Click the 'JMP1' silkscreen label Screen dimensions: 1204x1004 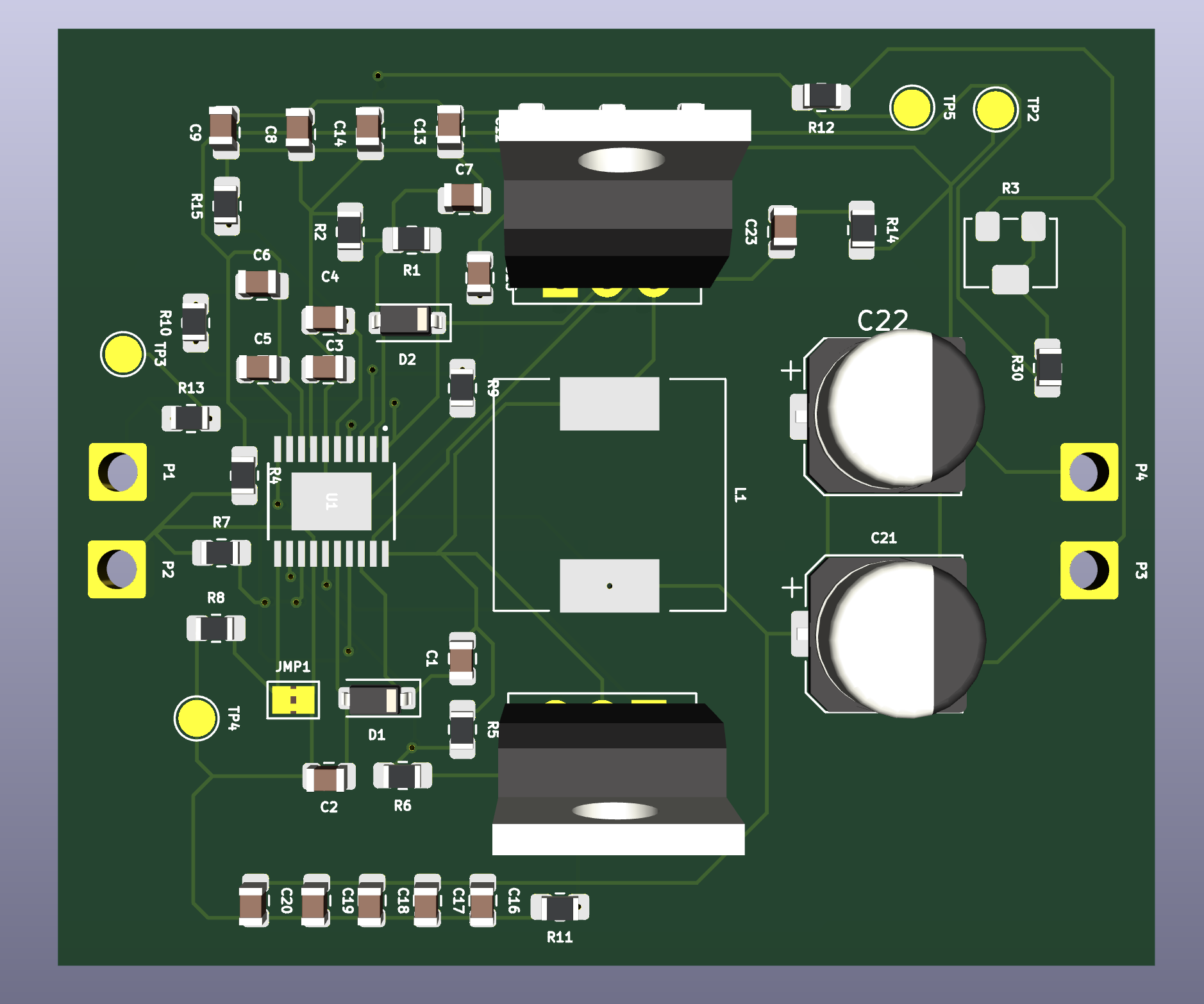click(x=293, y=667)
